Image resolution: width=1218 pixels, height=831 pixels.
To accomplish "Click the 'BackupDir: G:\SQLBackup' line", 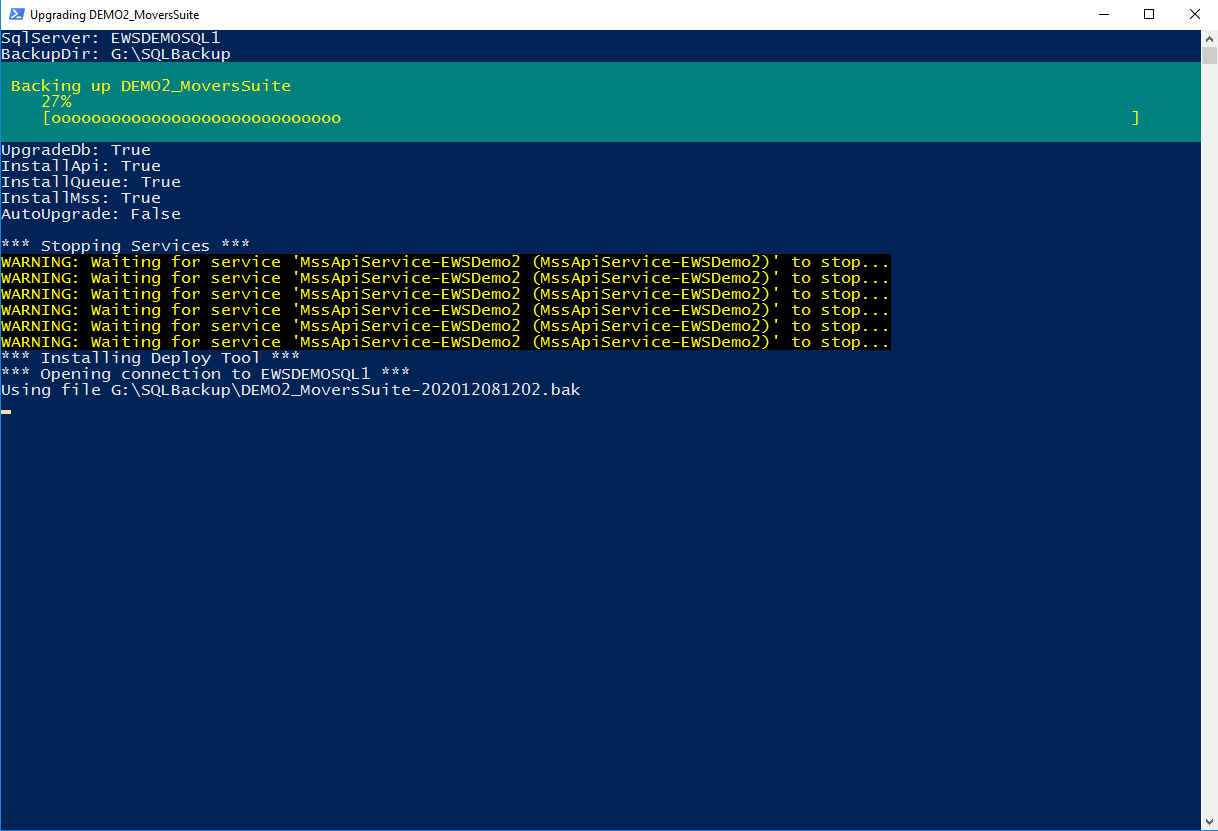I will [x=115, y=54].
